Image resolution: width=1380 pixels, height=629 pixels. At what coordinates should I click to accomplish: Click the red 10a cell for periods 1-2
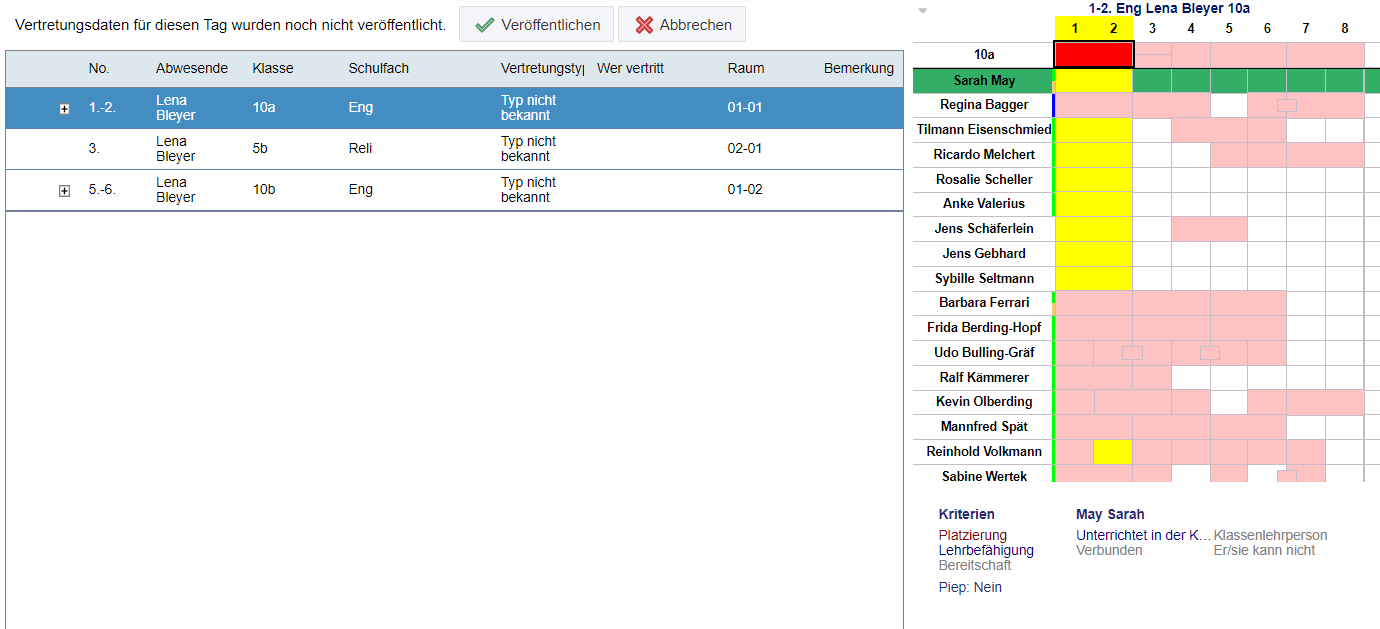(x=1094, y=54)
